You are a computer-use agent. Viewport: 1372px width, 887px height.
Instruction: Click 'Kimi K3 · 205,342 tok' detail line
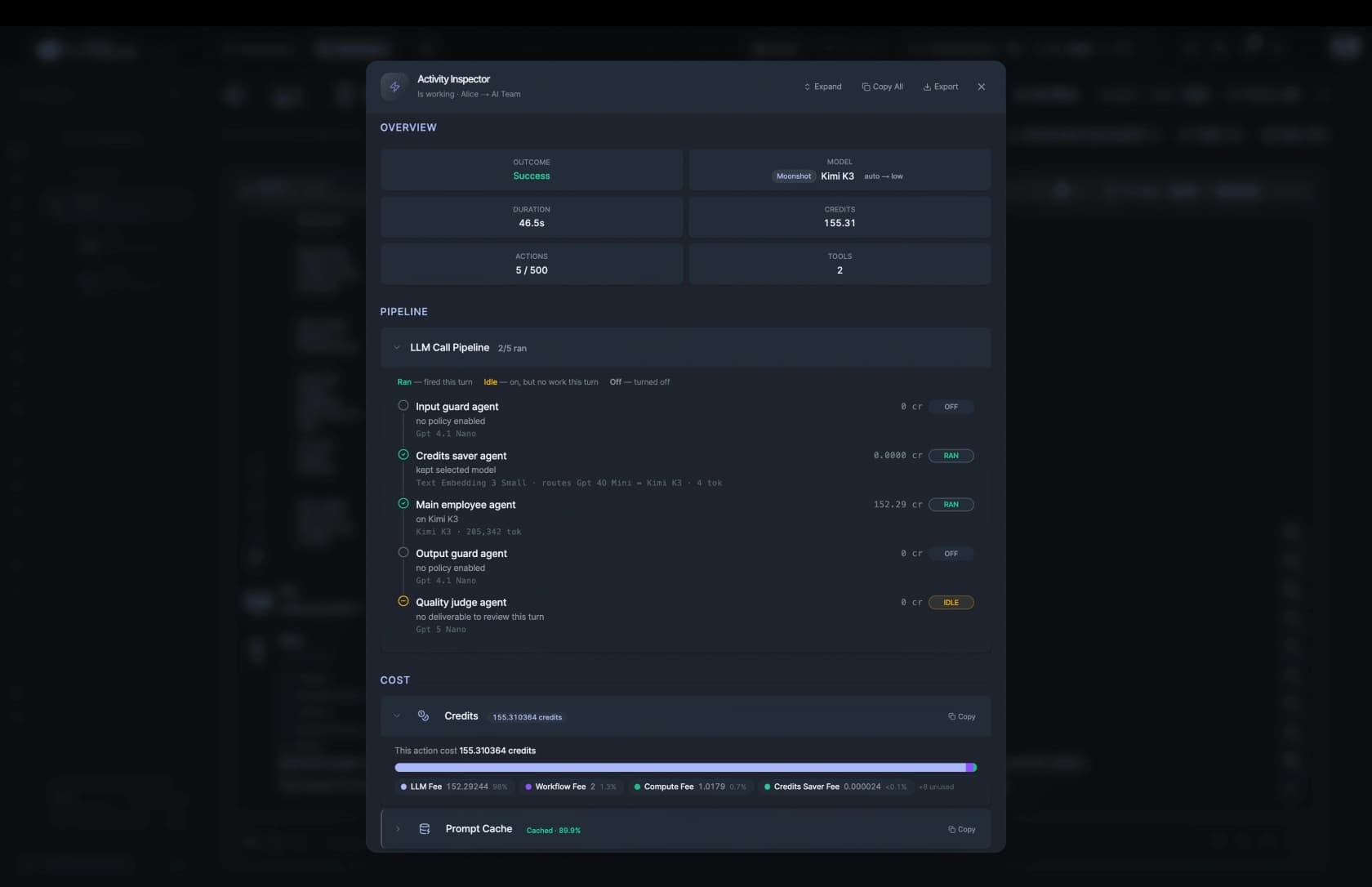click(468, 532)
